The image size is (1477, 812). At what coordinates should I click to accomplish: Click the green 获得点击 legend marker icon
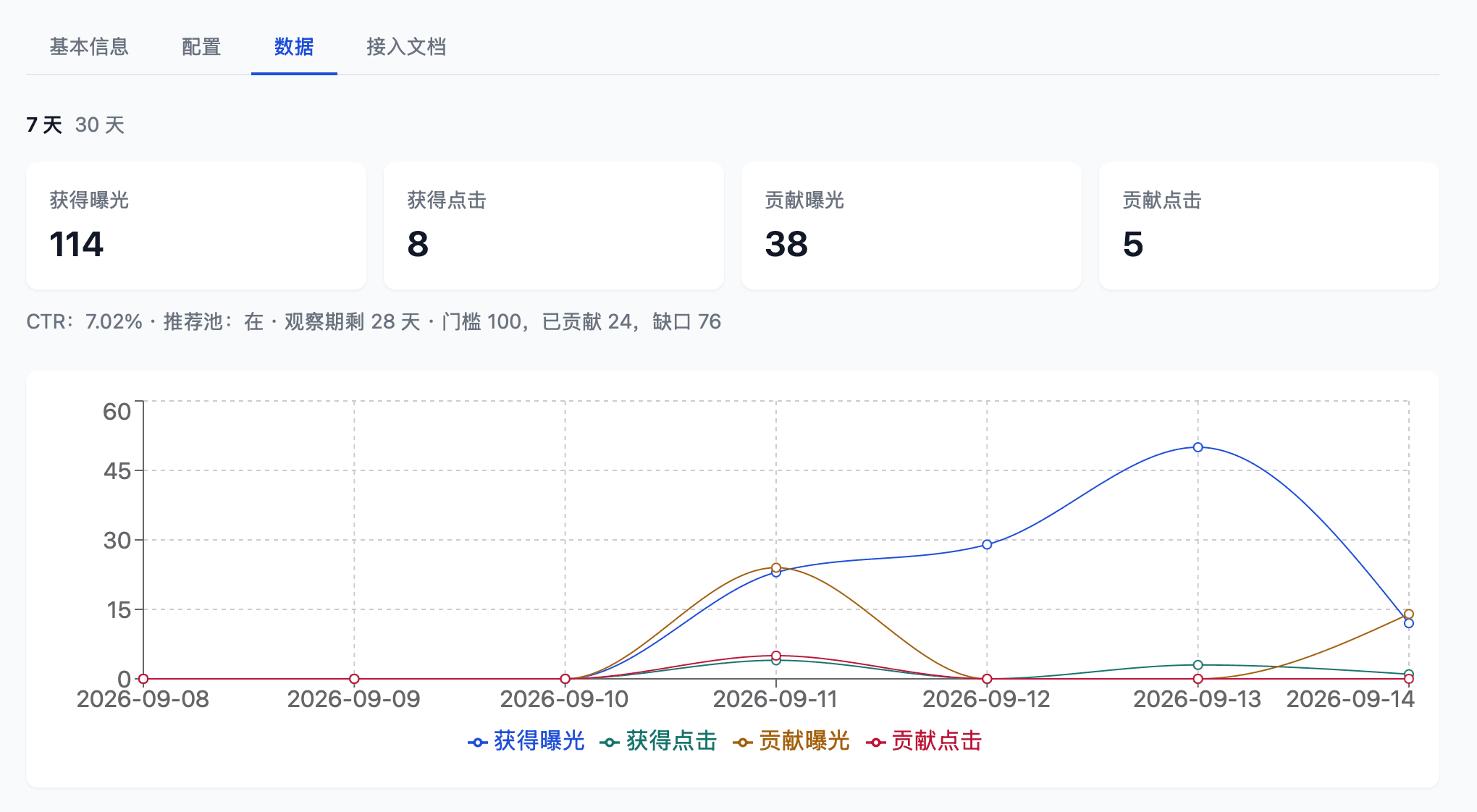click(610, 743)
